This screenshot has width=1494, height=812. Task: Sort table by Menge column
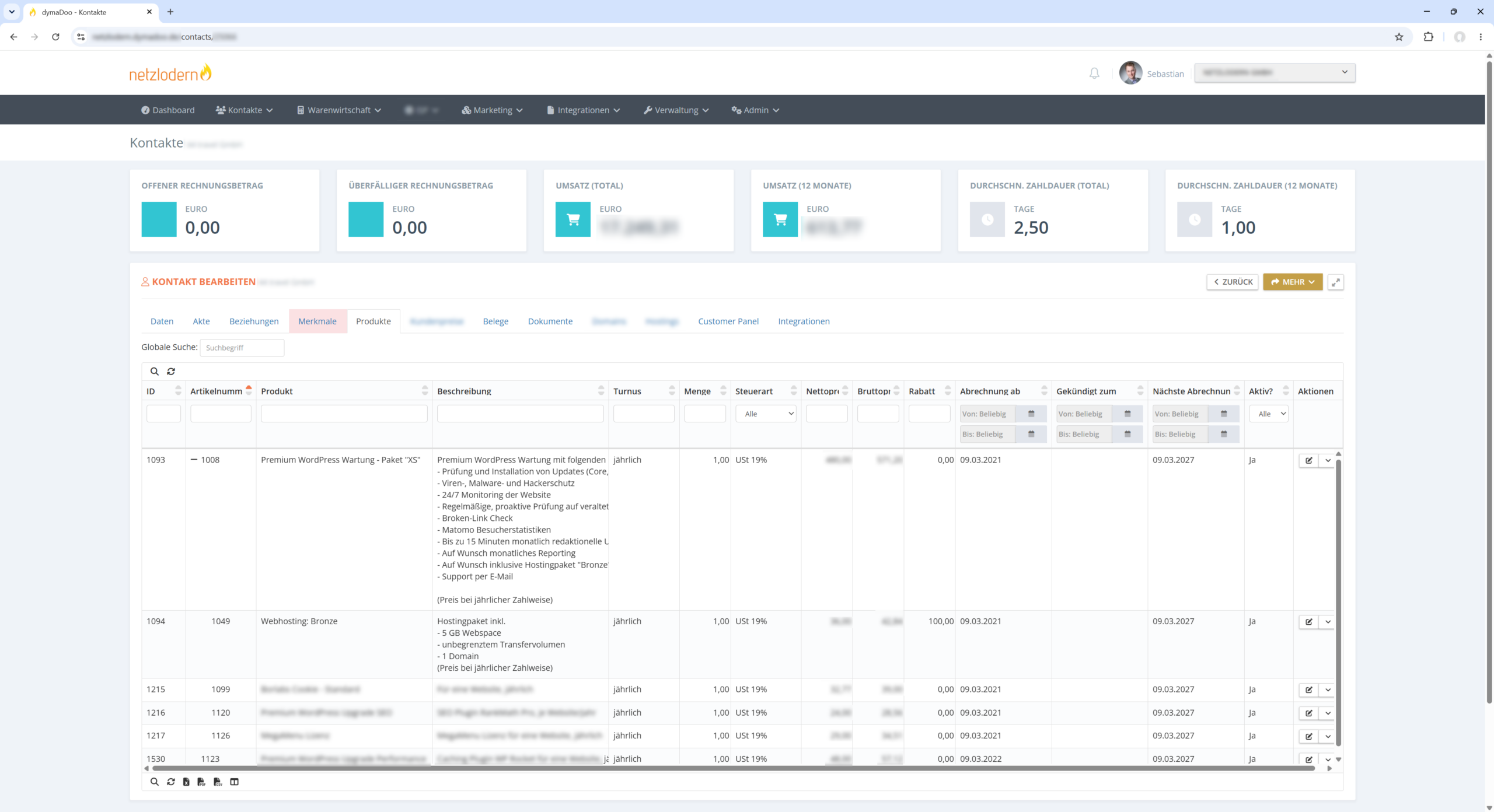(704, 391)
